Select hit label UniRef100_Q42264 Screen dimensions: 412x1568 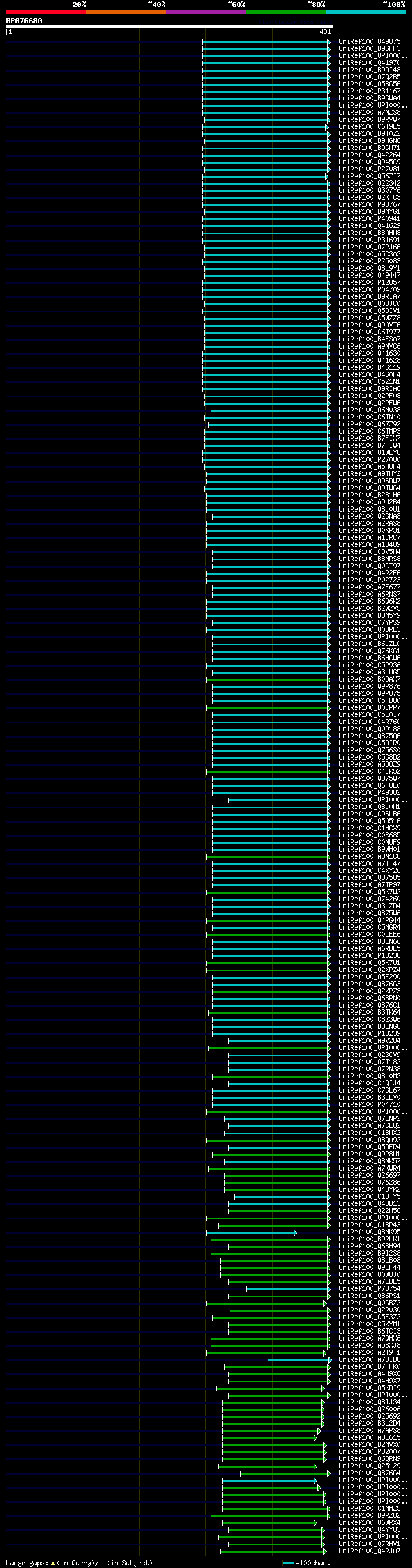pyautogui.click(x=370, y=155)
